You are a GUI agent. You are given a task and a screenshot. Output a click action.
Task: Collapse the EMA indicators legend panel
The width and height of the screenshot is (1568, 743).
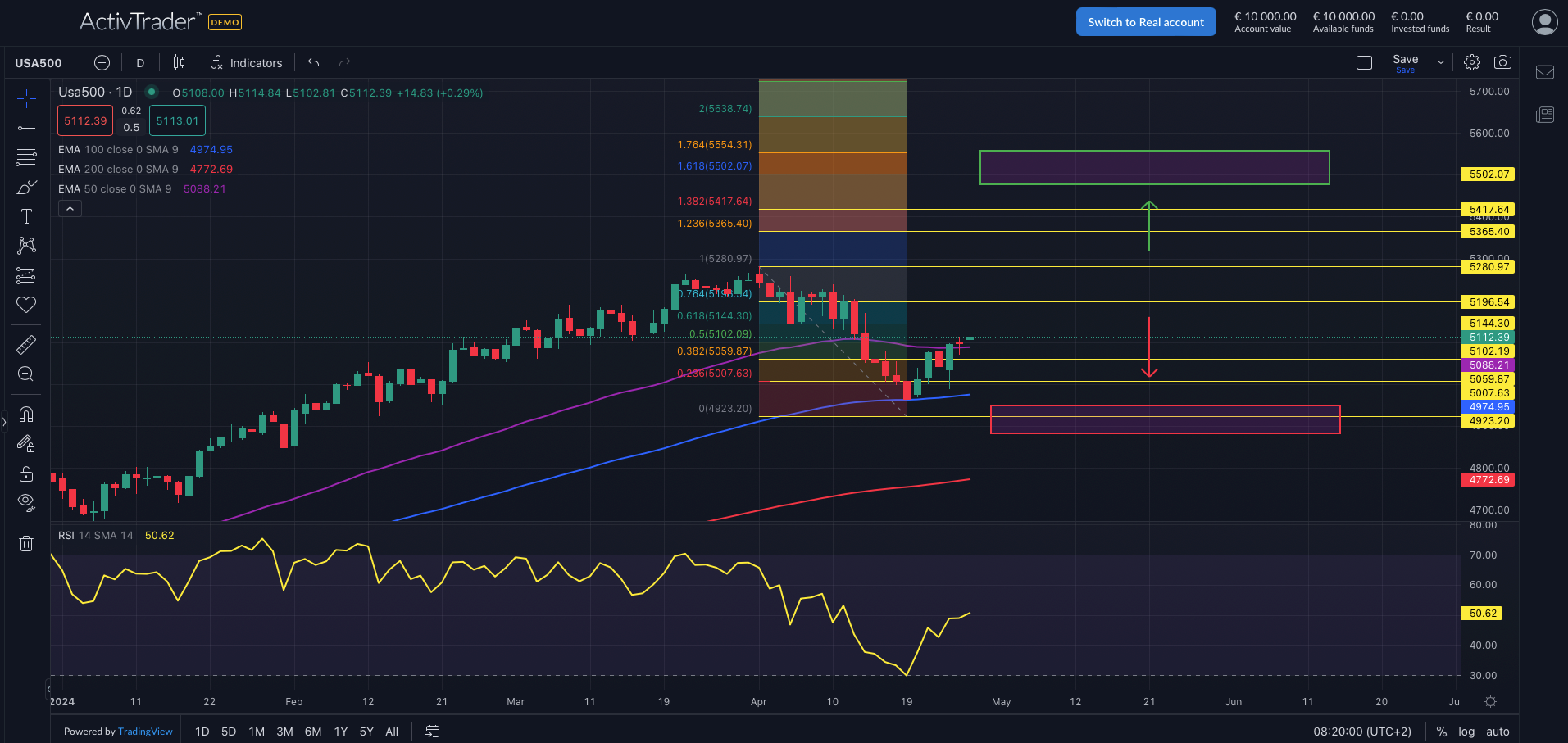[70, 207]
